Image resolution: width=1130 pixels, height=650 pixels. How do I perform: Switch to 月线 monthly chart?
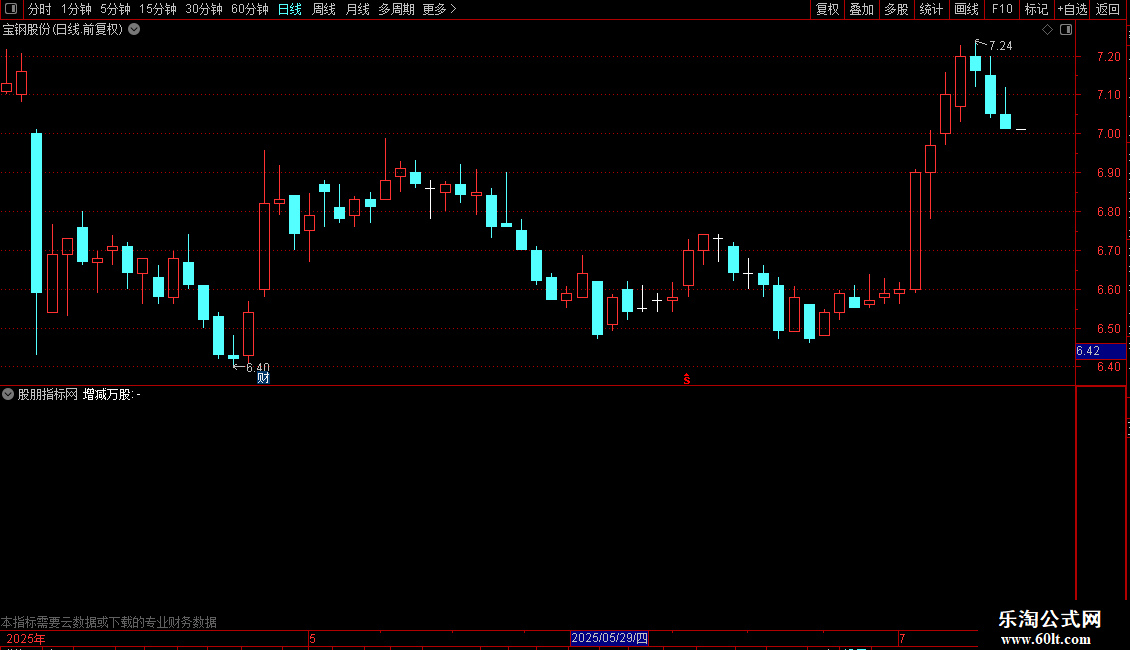coord(357,9)
